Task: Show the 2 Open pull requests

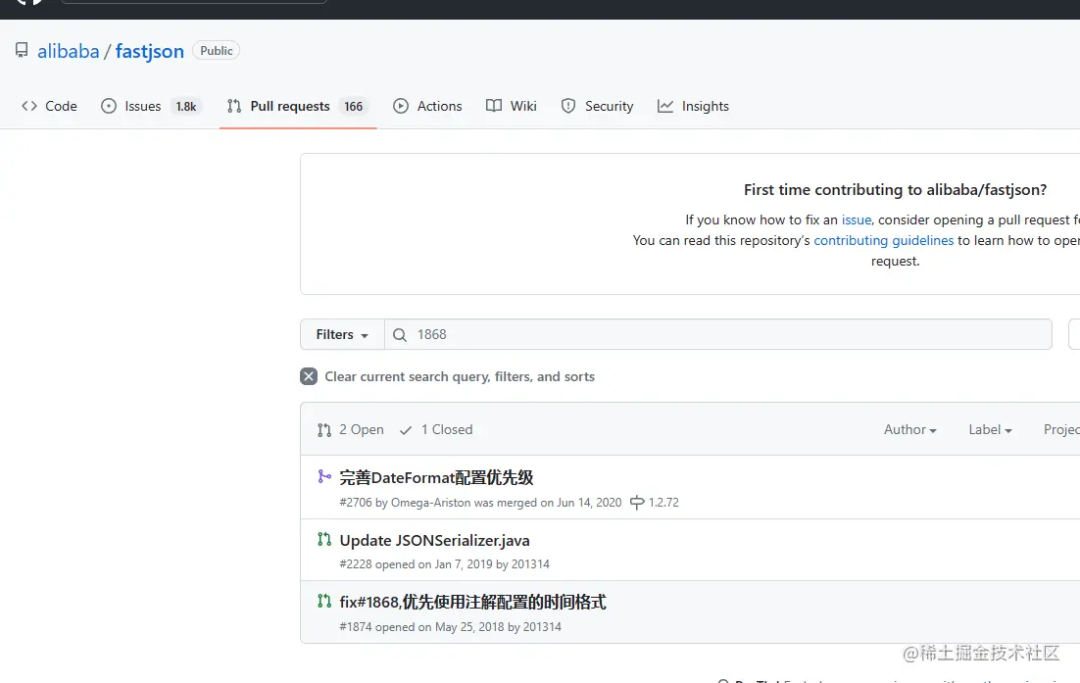Action: (351, 430)
